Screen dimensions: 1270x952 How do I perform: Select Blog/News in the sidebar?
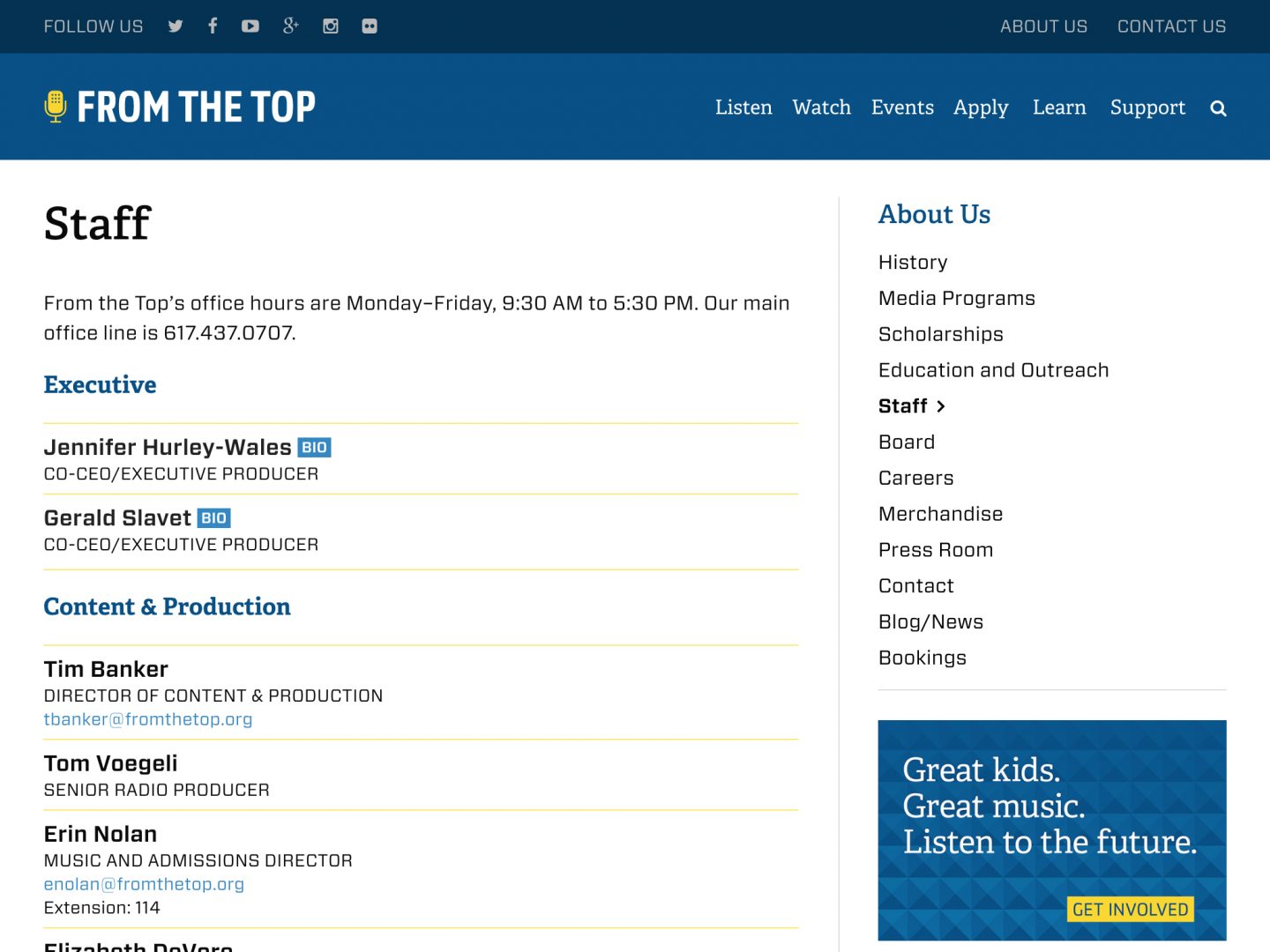(930, 622)
